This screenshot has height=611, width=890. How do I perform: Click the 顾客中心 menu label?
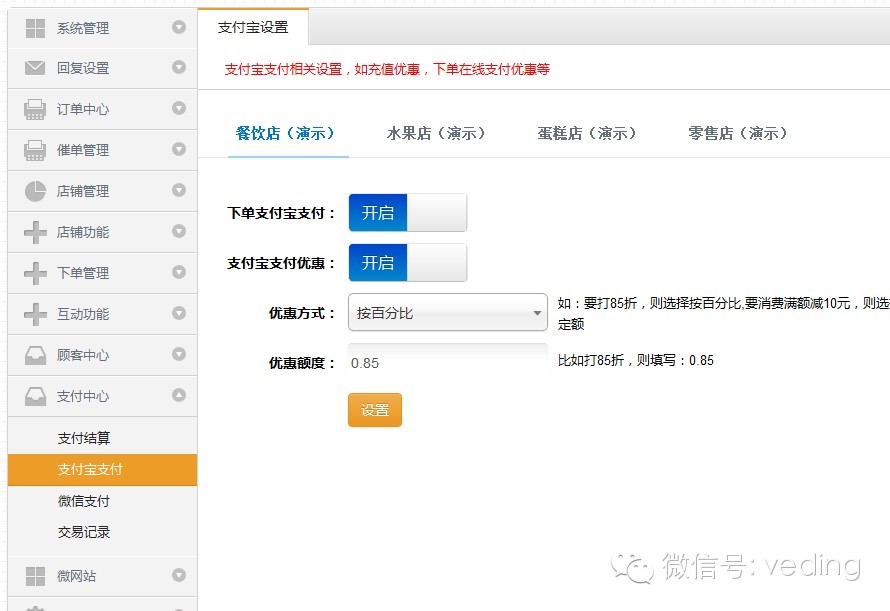tap(83, 355)
